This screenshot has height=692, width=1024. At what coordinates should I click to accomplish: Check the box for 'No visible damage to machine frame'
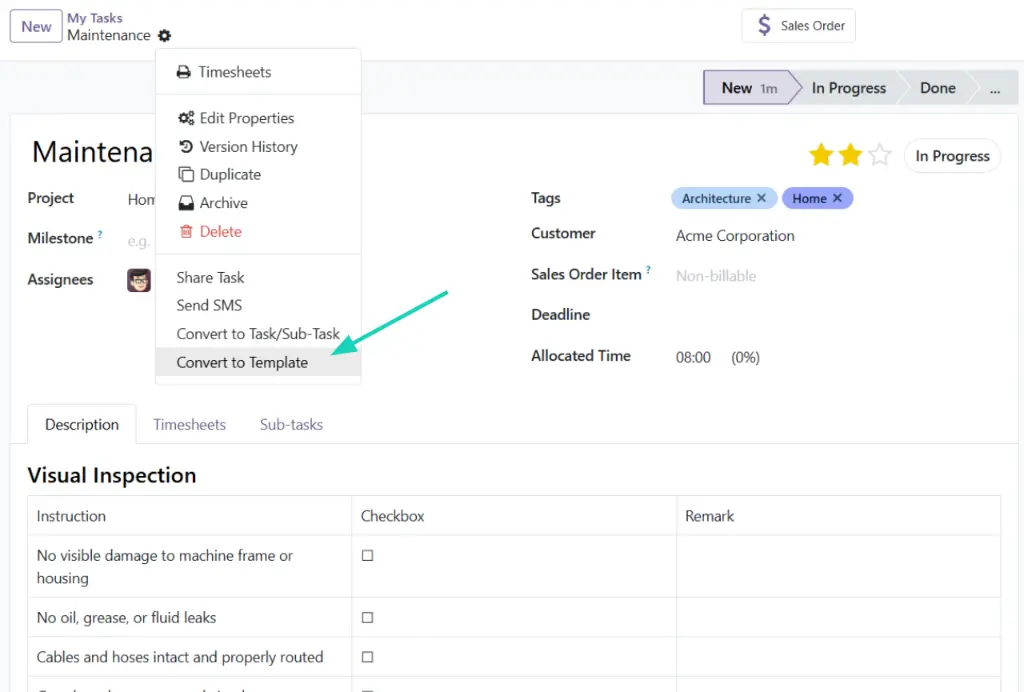click(367, 555)
